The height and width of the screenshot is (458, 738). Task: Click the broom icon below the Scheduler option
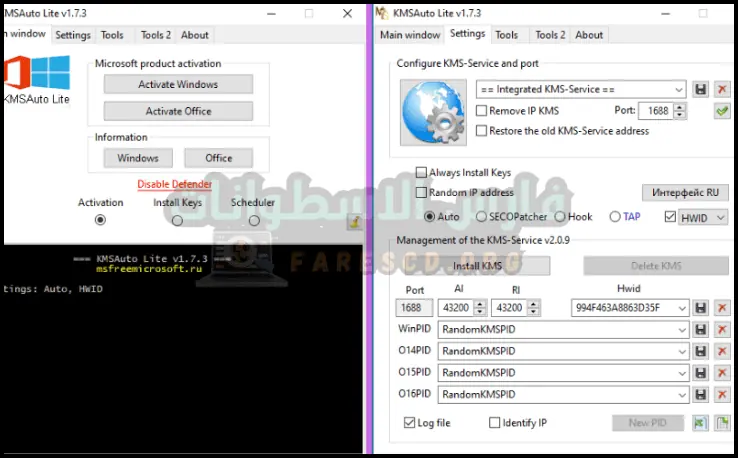click(x=353, y=222)
